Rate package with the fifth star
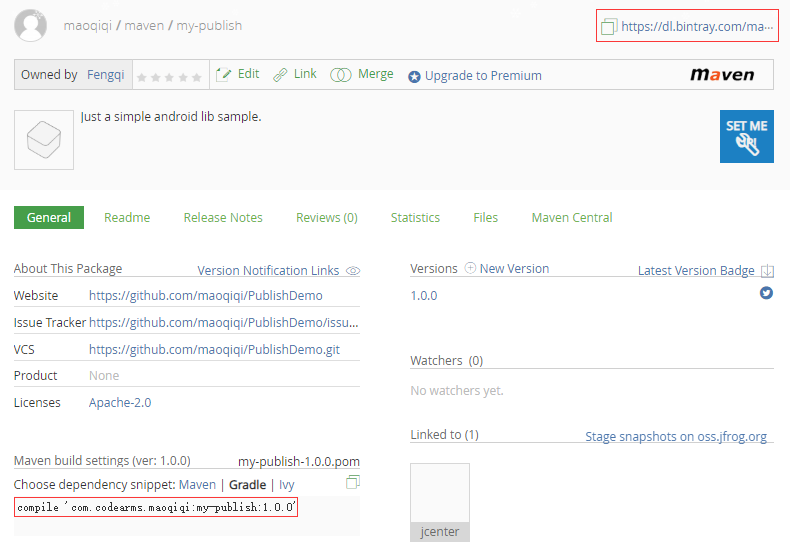 pyautogui.click(x=196, y=78)
